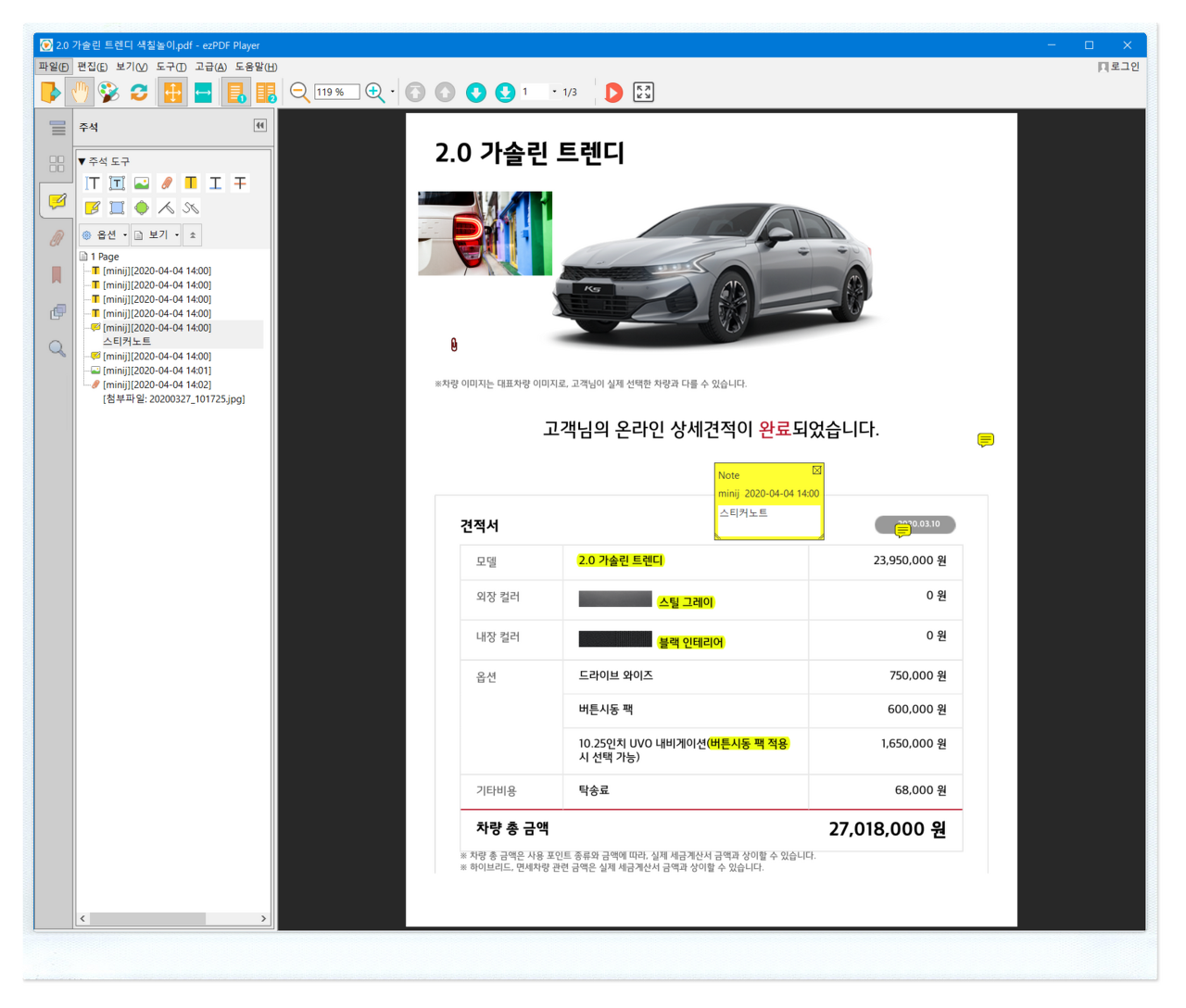
Task: Go to the previous page
Action: click(x=446, y=92)
